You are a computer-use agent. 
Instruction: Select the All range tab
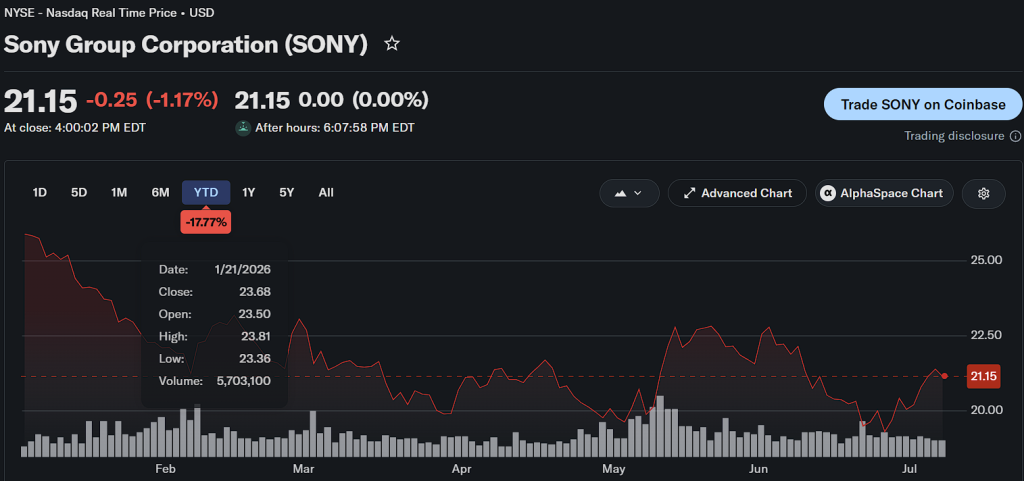[x=326, y=193]
